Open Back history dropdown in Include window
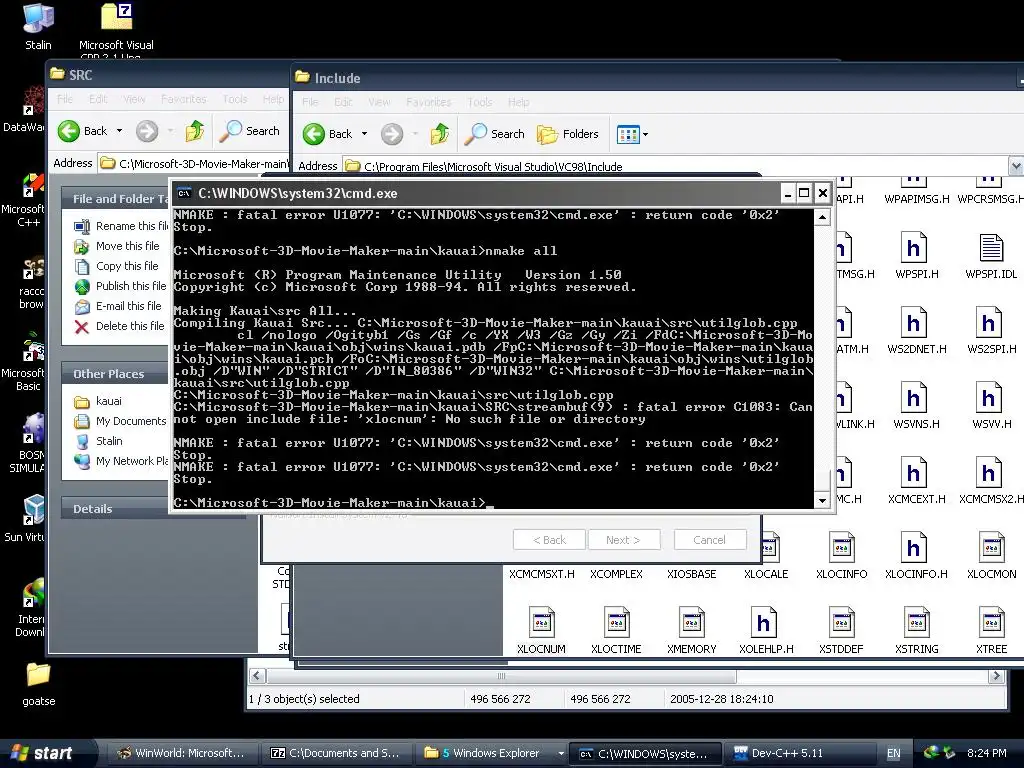Screen dimensions: 1024x768 pos(364,134)
